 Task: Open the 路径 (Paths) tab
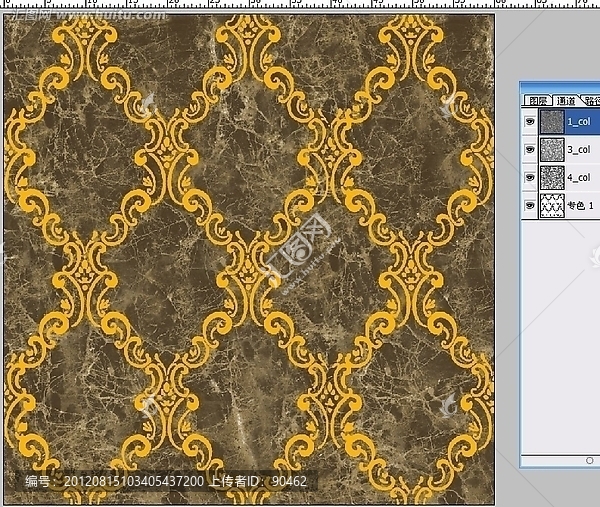[591, 101]
